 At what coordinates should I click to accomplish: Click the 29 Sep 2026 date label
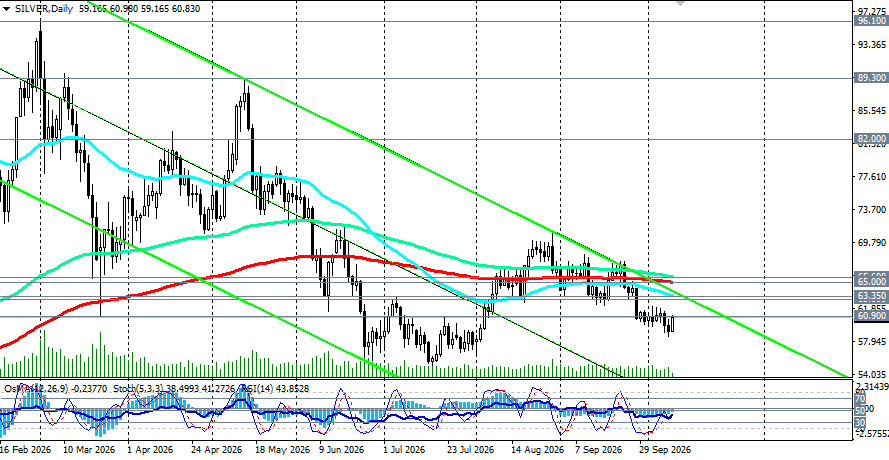[x=665, y=450]
